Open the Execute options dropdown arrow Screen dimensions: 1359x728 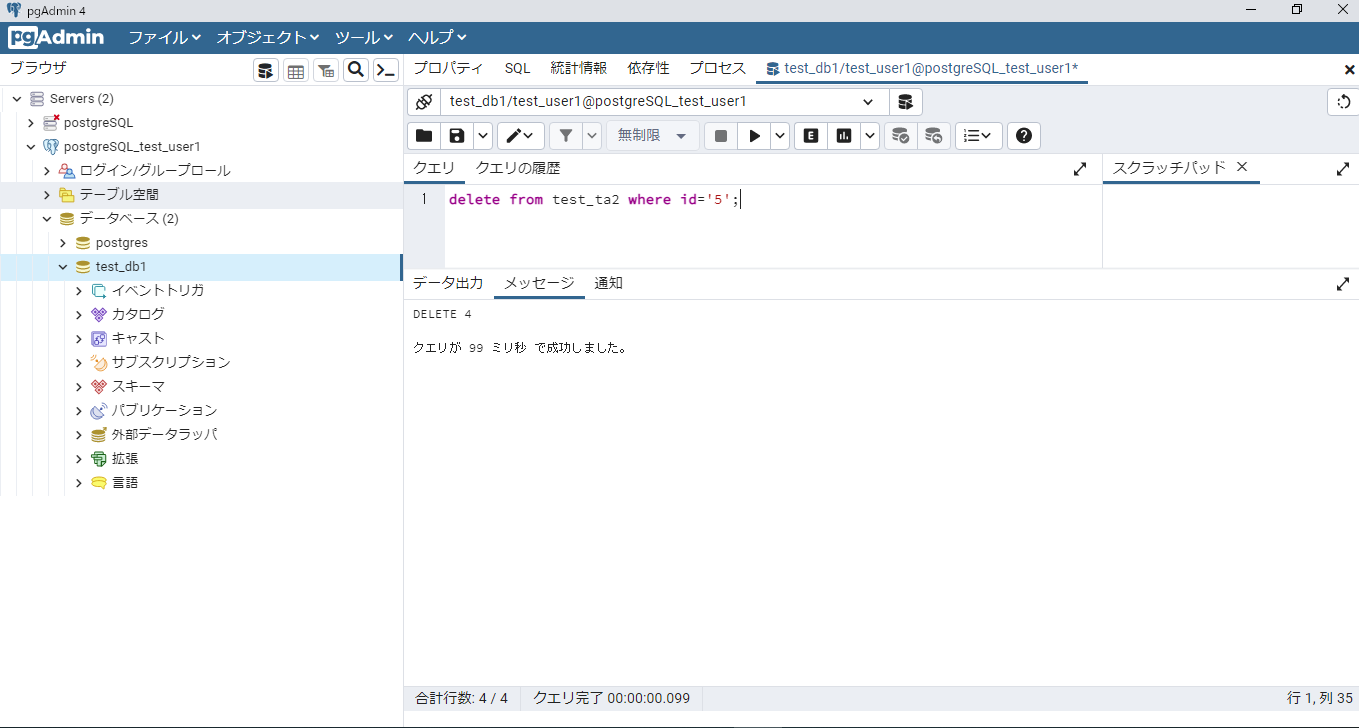click(x=780, y=136)
